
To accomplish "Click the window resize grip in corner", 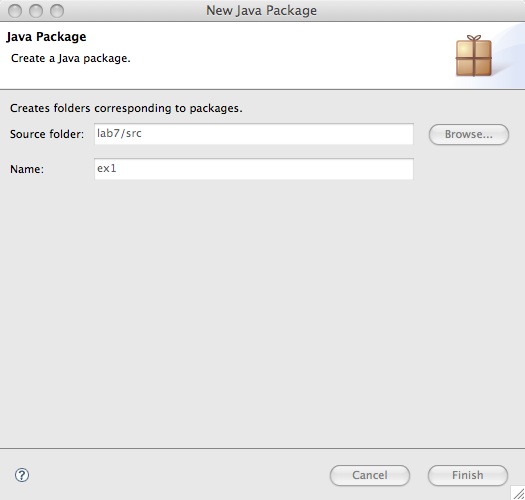I will pos(518,493).
